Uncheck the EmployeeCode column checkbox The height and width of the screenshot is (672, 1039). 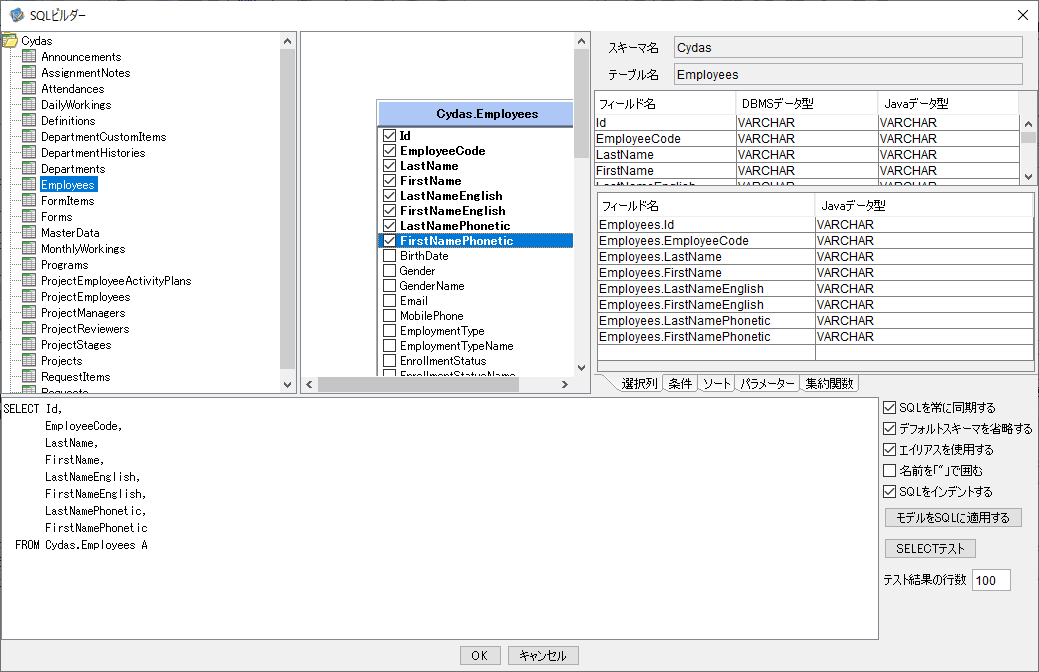coord(390,150)
